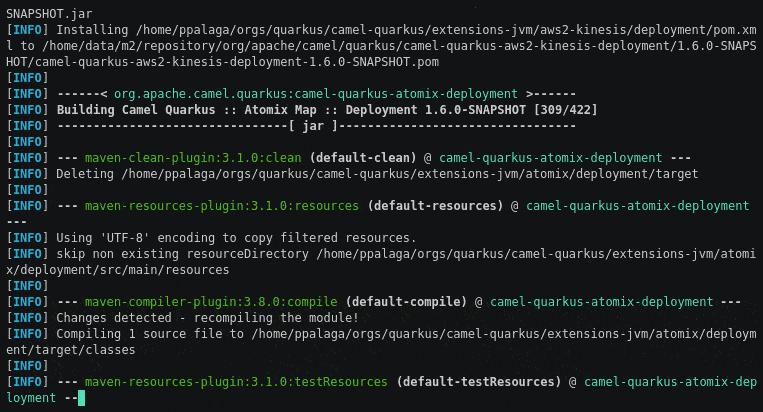Click the maven-resources-plugin:3.1.0:testResources goal text
Screen dimensions: 763x412
click(236, 382)
